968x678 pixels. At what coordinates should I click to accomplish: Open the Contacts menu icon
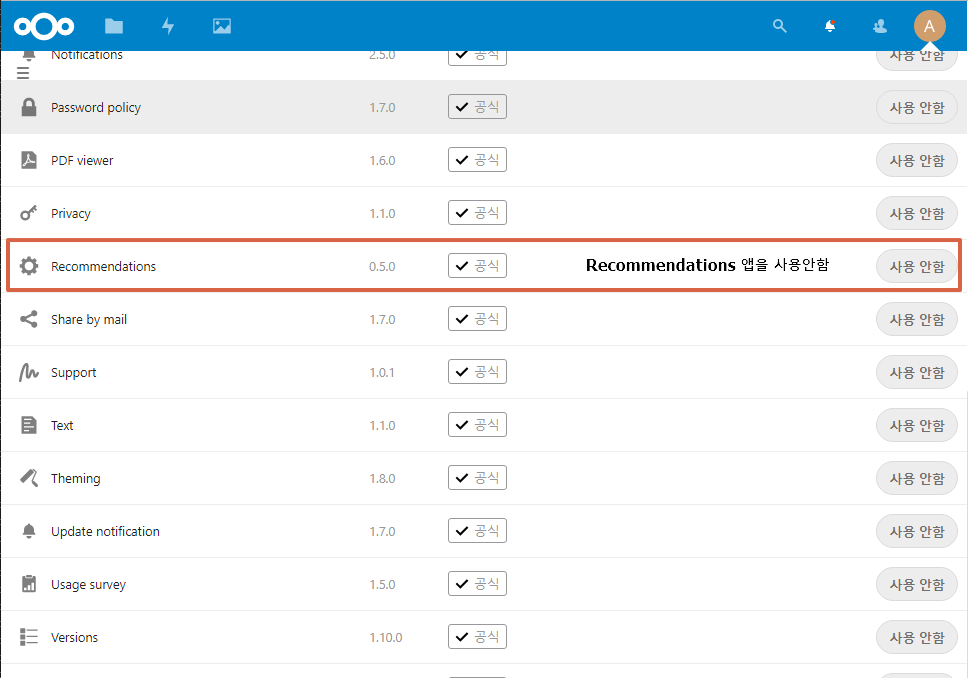pos(880,26)
